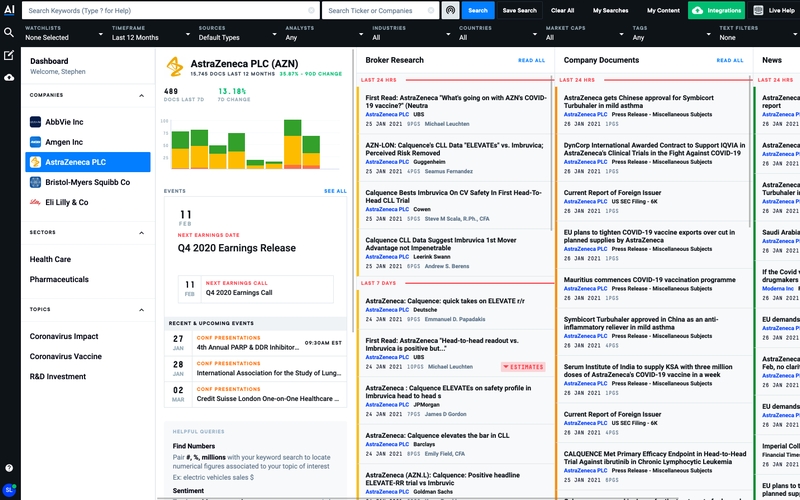Click the red Estimates tag
Screen dimensions: 800x500
pos(523,367)
